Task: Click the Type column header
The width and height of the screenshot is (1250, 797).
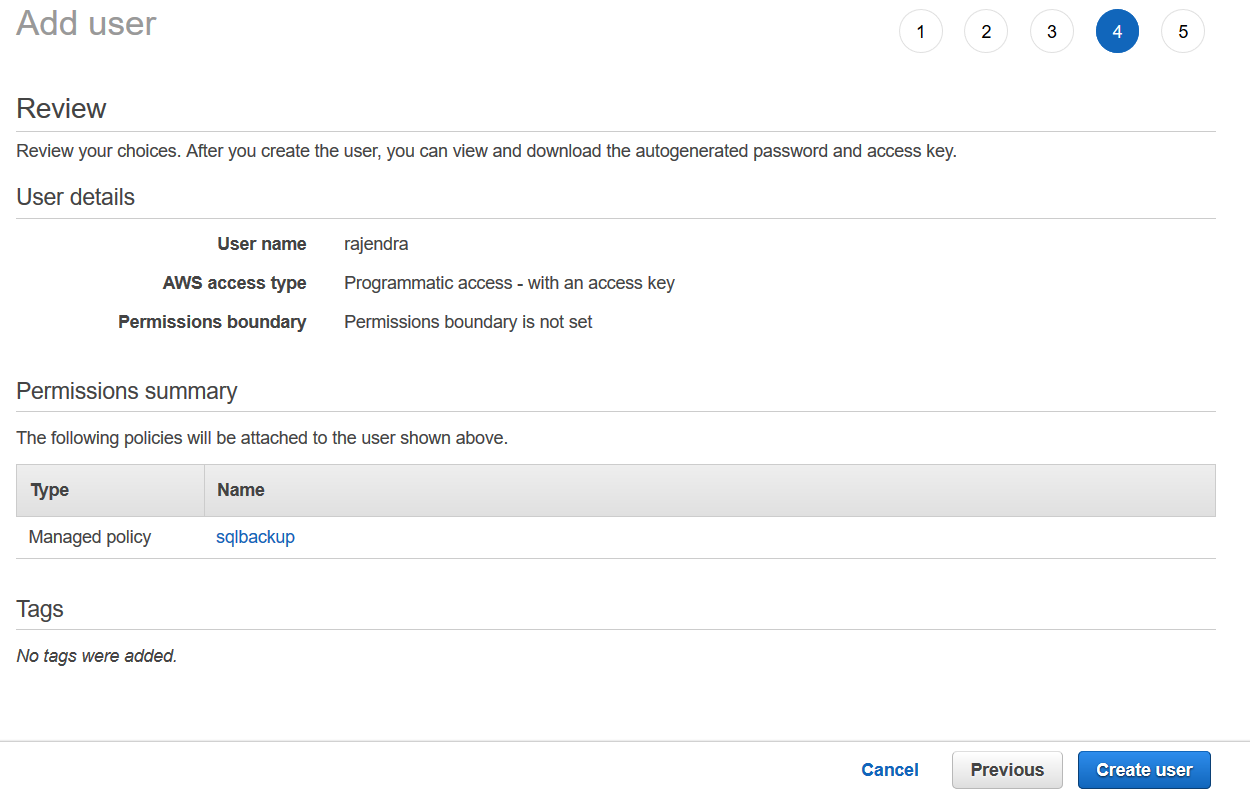Action: pyautogui.click(x=50, y=490)
